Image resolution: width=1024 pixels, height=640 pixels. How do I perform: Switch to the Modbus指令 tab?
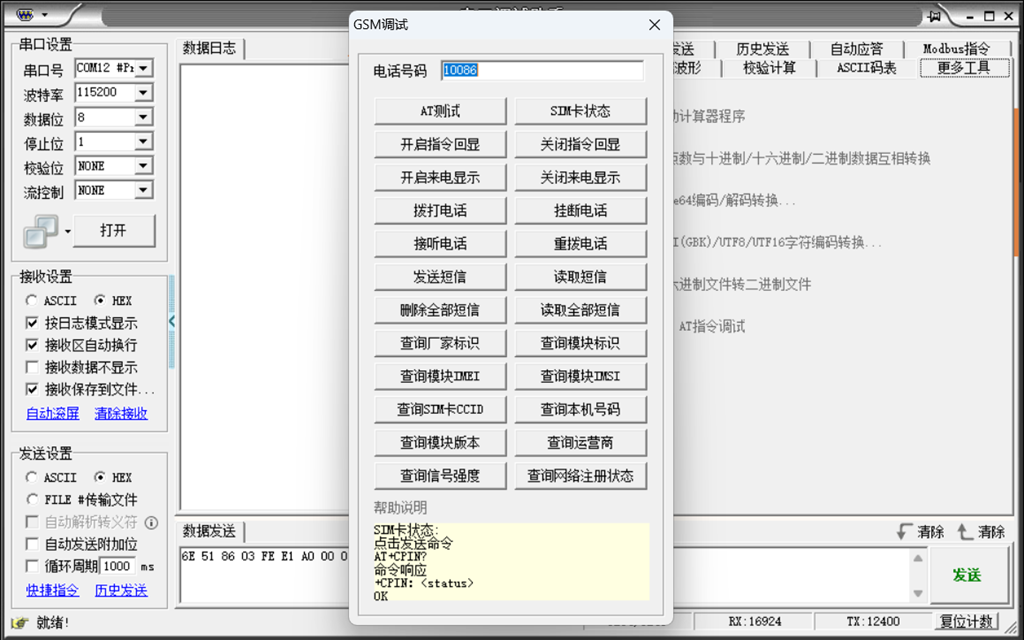tap(955, 49)
